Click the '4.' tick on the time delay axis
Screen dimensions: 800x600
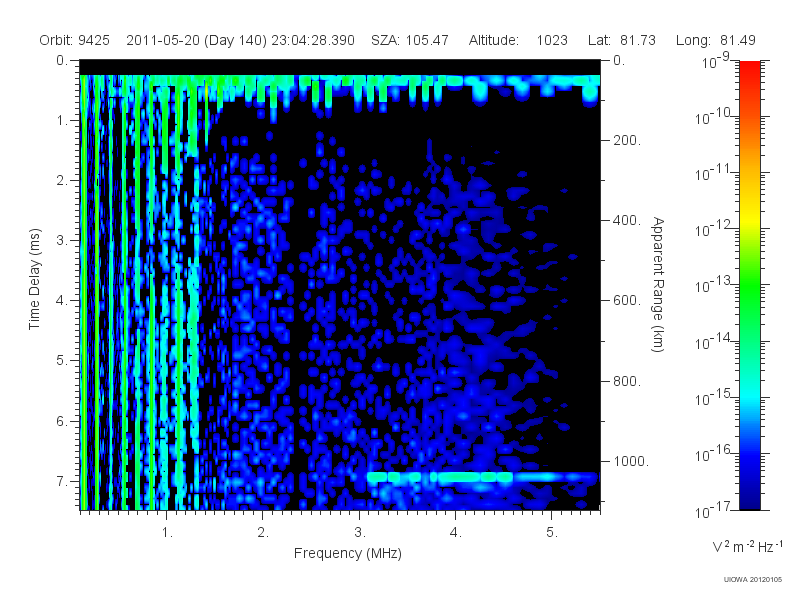(x=62, y=301)
